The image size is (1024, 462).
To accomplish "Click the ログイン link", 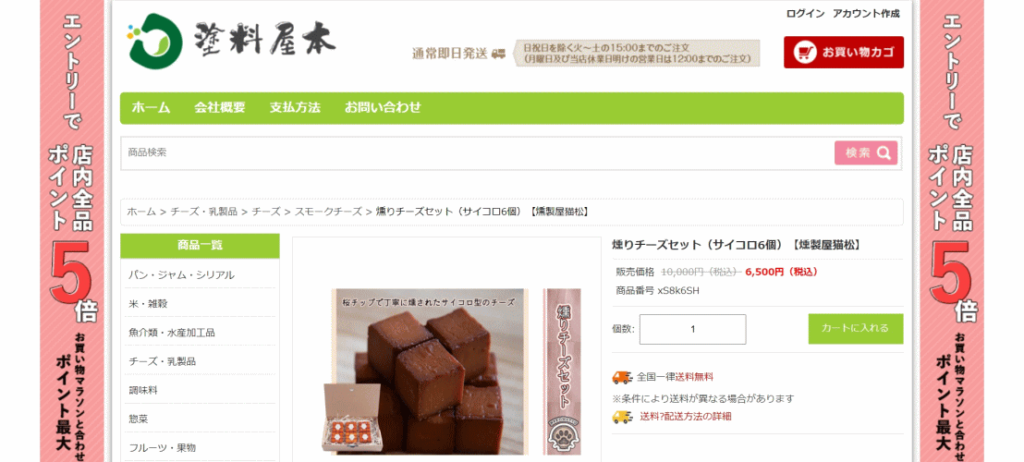I will [805, 14].
